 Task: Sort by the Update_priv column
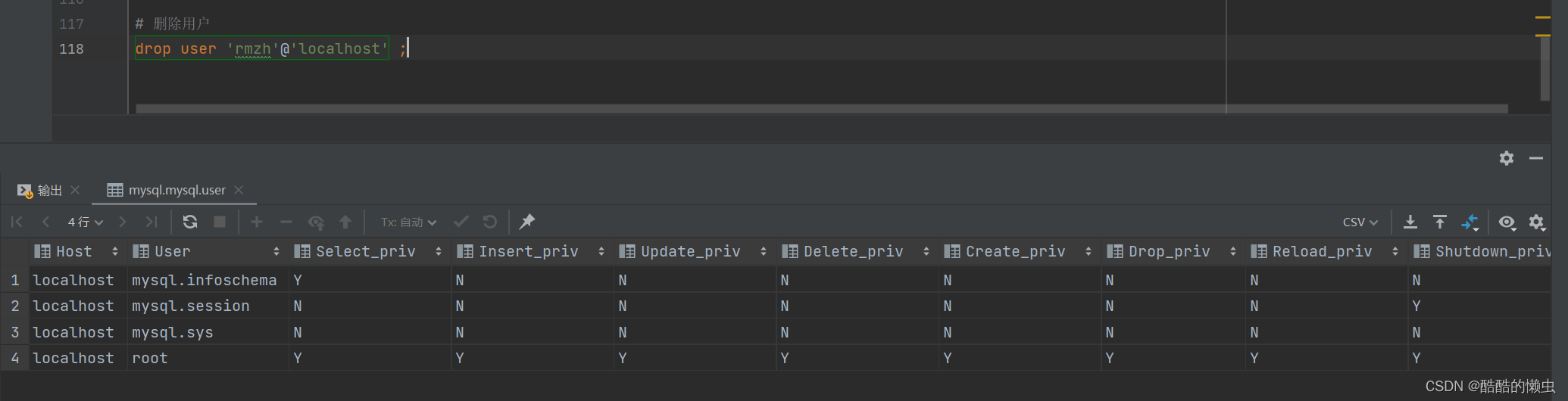tap(764, 251)
